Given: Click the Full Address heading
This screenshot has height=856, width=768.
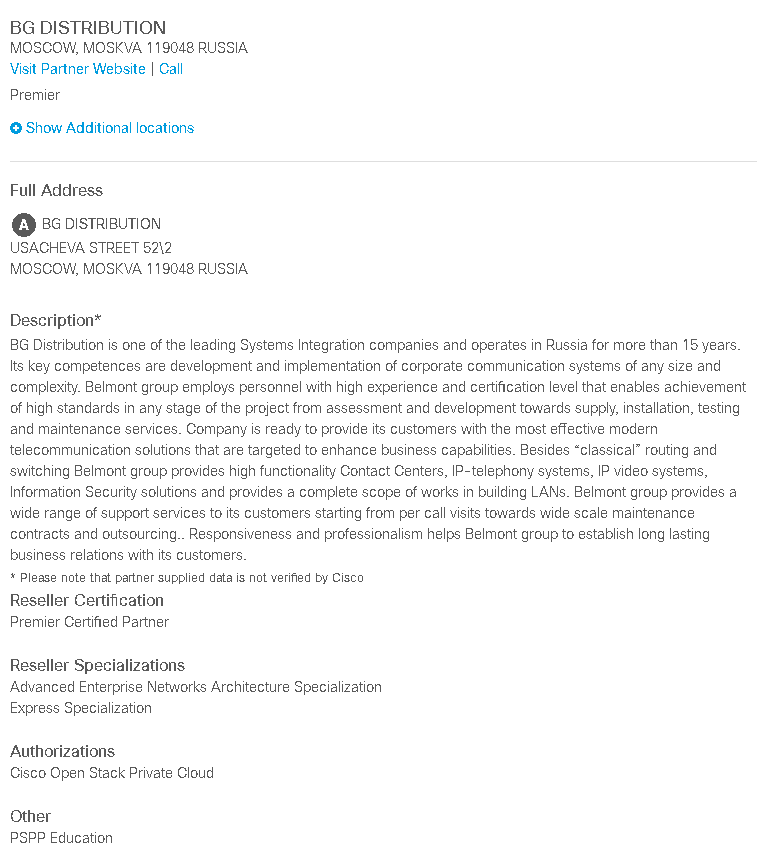Looking at the screenshot, I should click(56, 190).
